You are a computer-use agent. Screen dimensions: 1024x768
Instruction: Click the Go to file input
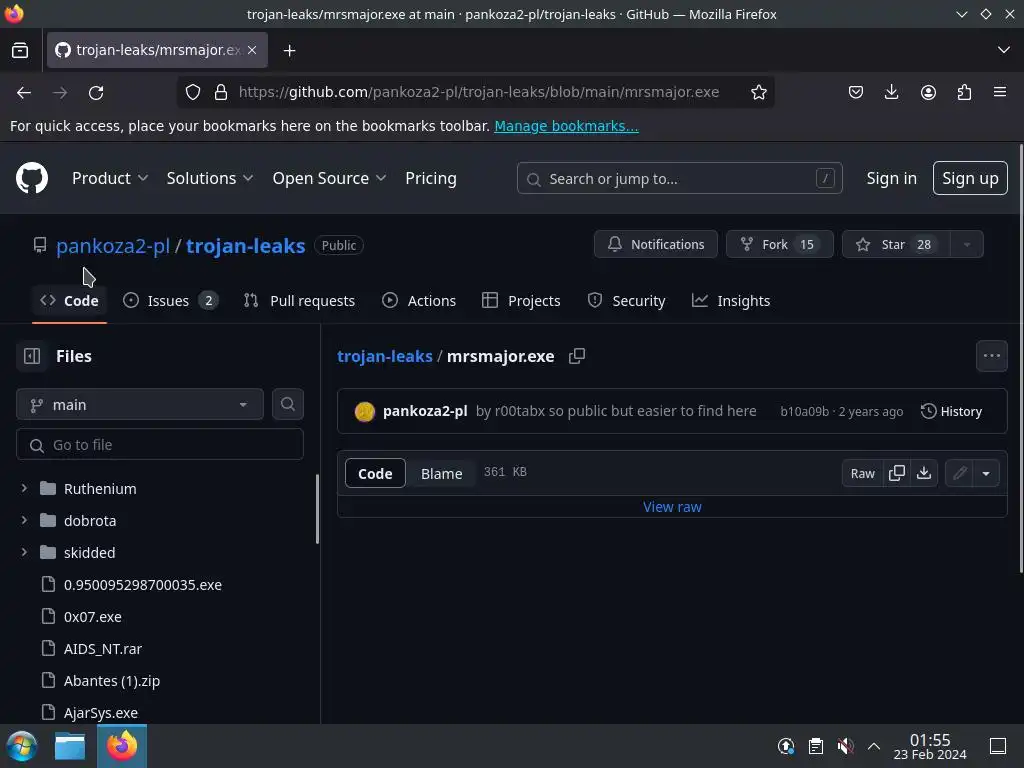tap(160, 445)
